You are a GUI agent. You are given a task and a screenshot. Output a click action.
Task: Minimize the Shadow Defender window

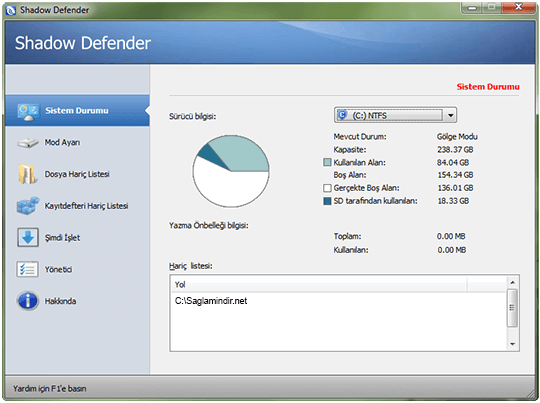(x=472, y=8)
